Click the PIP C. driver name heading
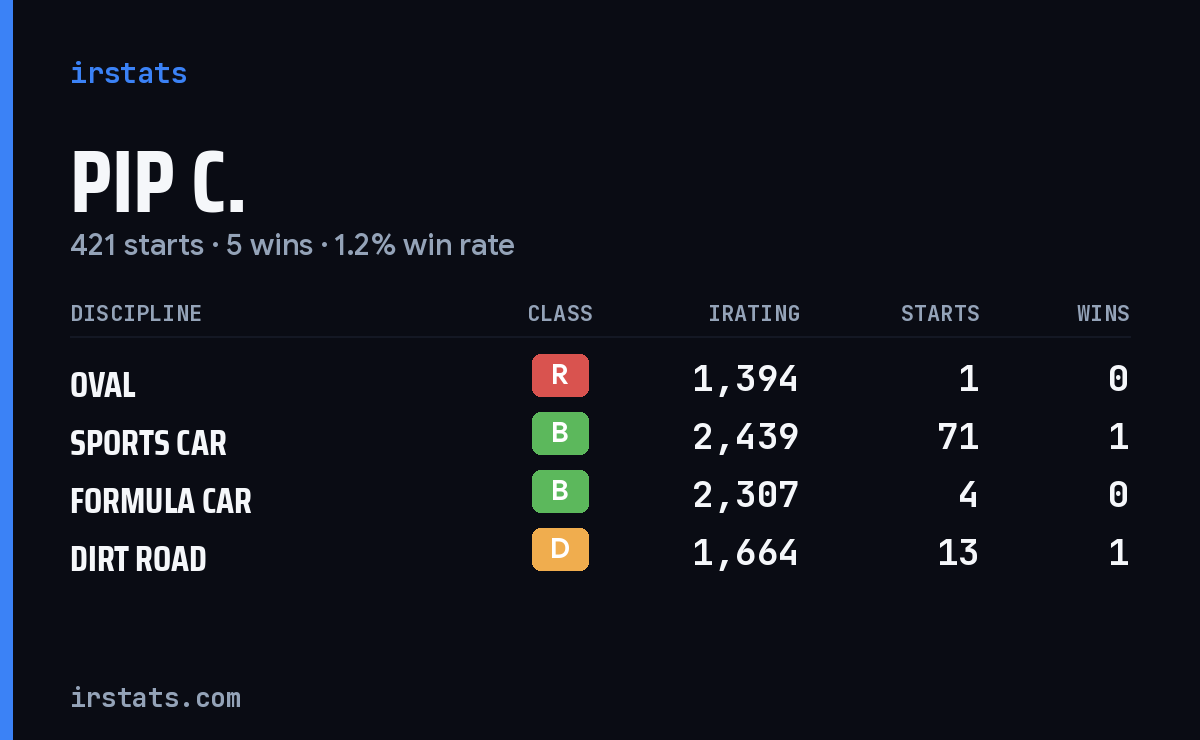Screen dimensions: 1200x740 [158, 183]
